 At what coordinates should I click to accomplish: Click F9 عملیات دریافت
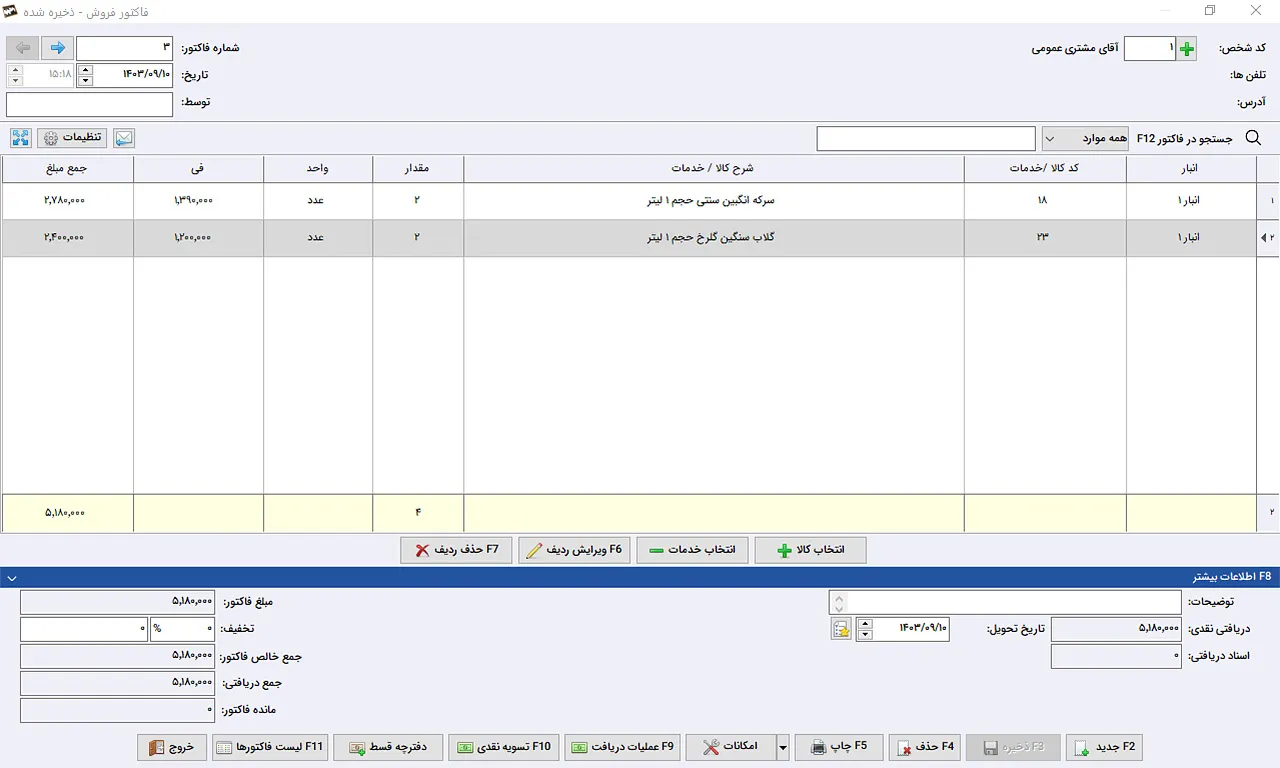(622, 747)
